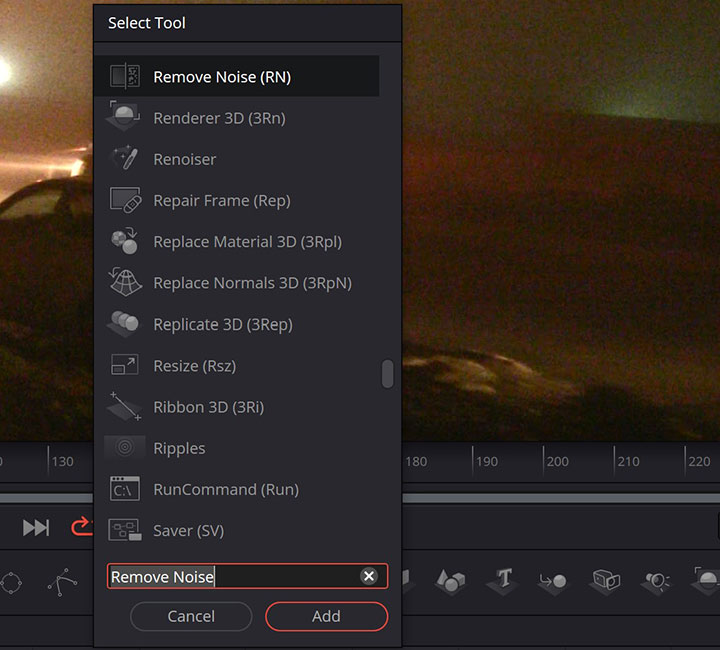Image resolution: width=720 pixels, height=650 pixels.
Task: Click timeline frame marker 130
Action: pyautogui.click(x=62, y=461)
